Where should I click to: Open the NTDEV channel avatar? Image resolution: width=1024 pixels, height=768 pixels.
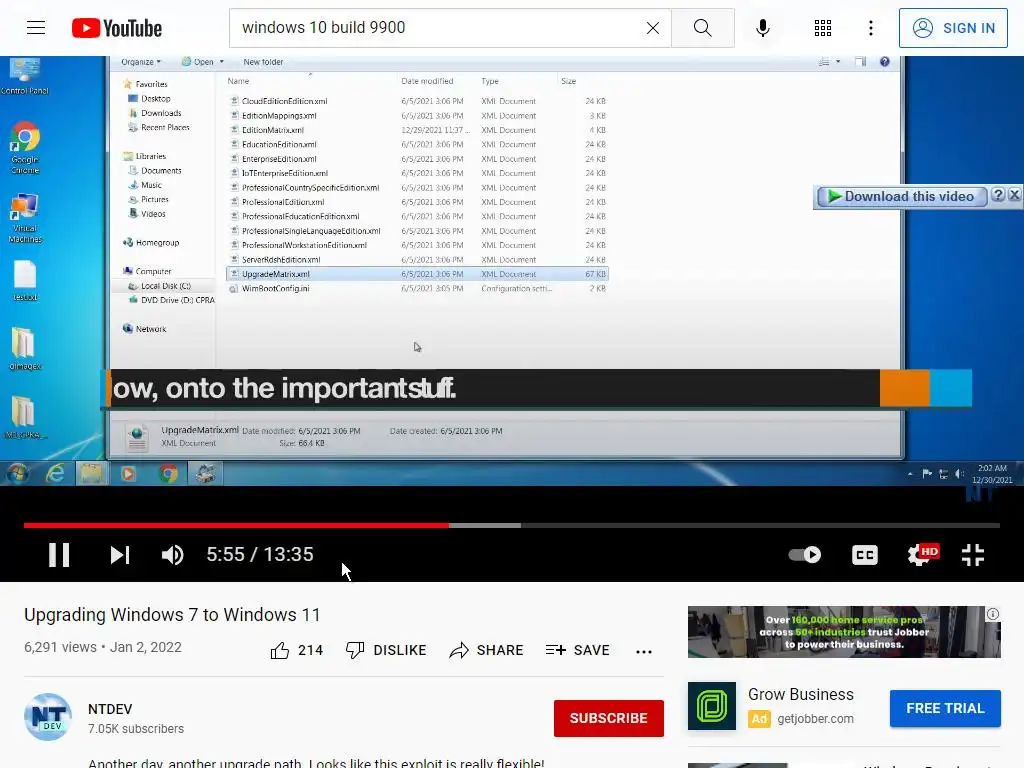(x=48, y=717)
